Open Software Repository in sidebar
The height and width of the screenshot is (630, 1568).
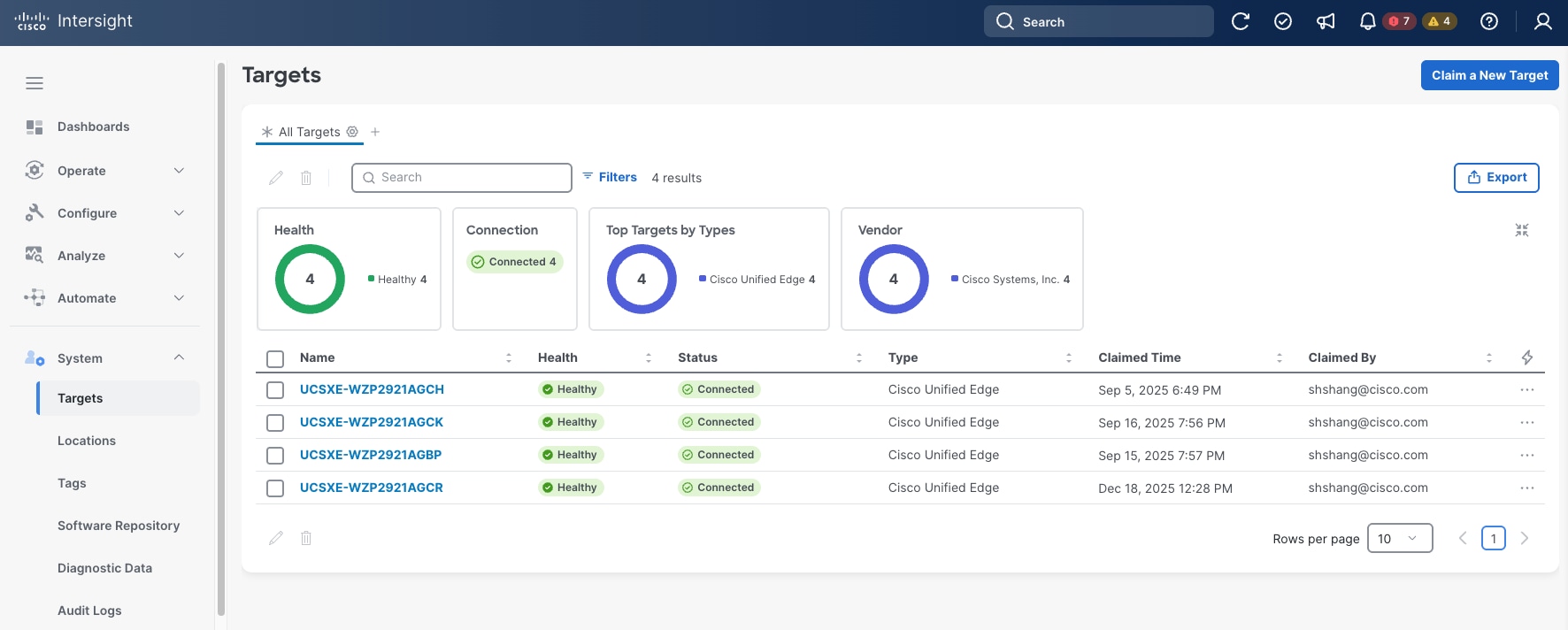point(119,526)
